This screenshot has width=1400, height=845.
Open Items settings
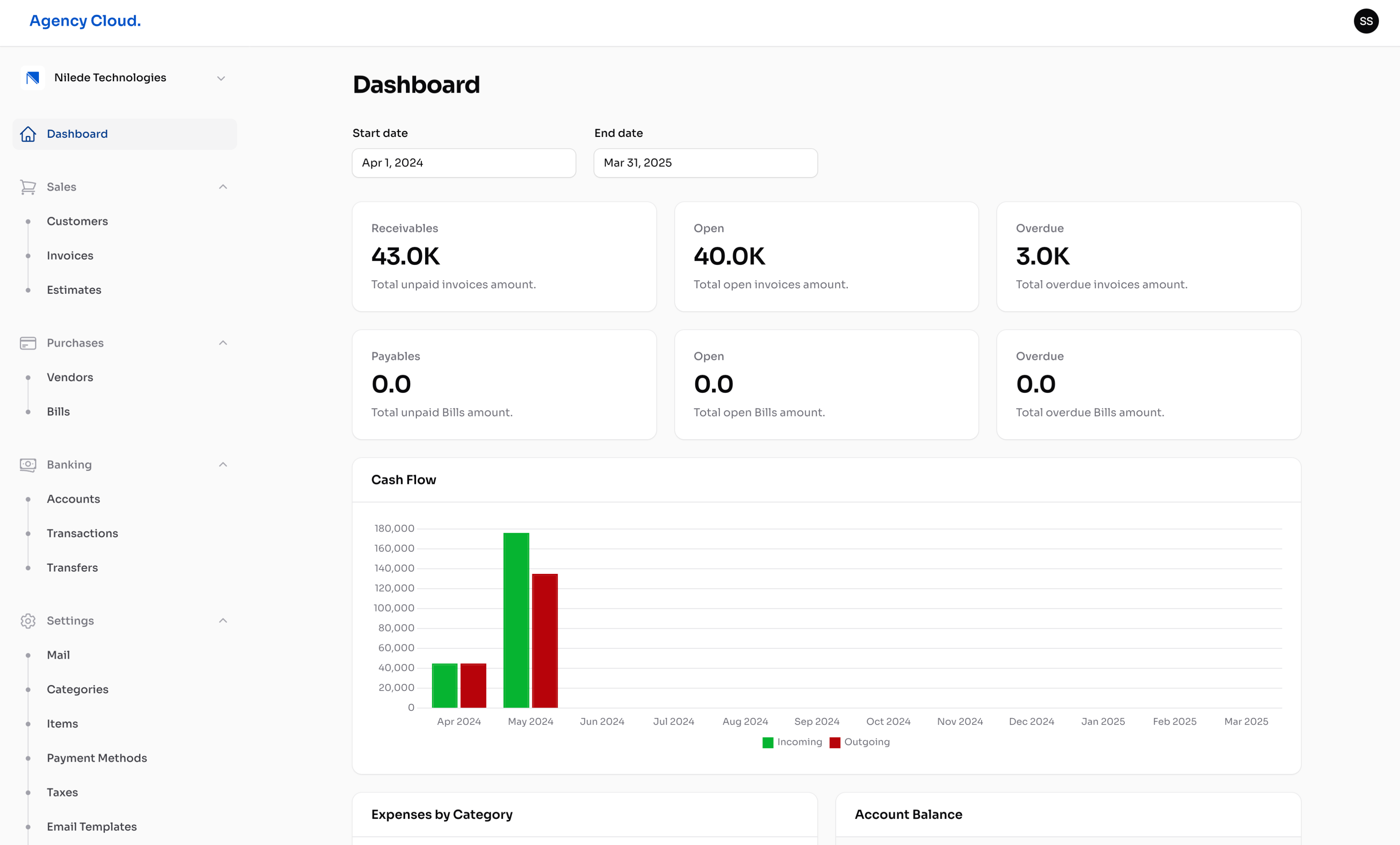coord(63,724)
